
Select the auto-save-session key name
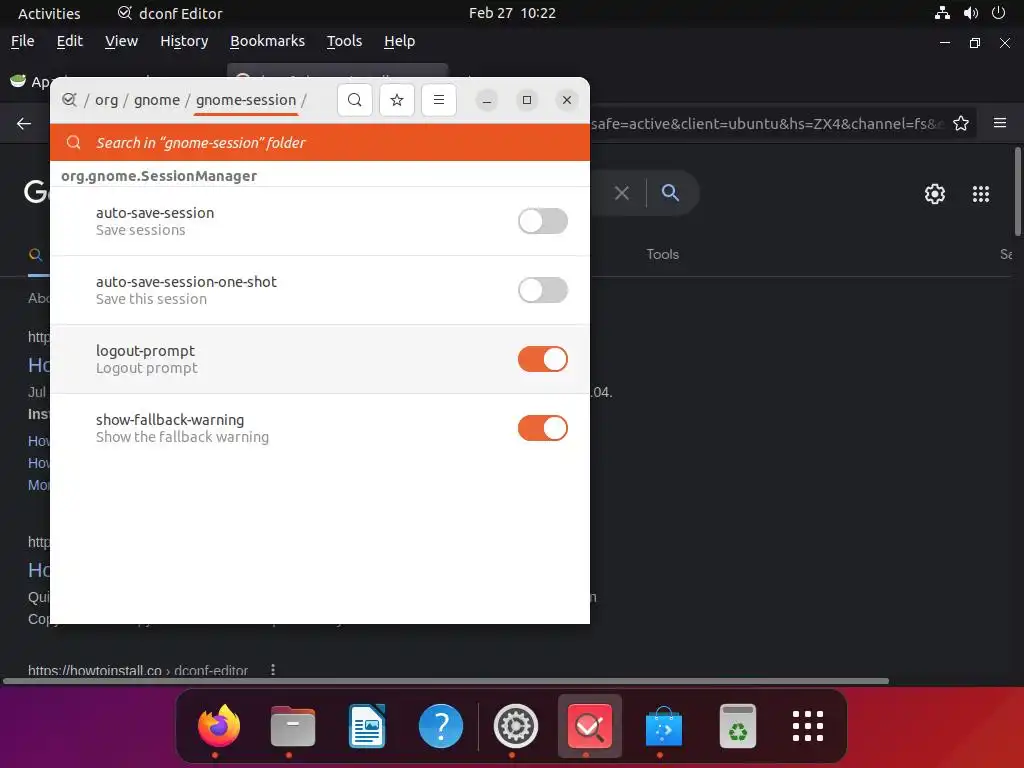click(x=155, y=213)
